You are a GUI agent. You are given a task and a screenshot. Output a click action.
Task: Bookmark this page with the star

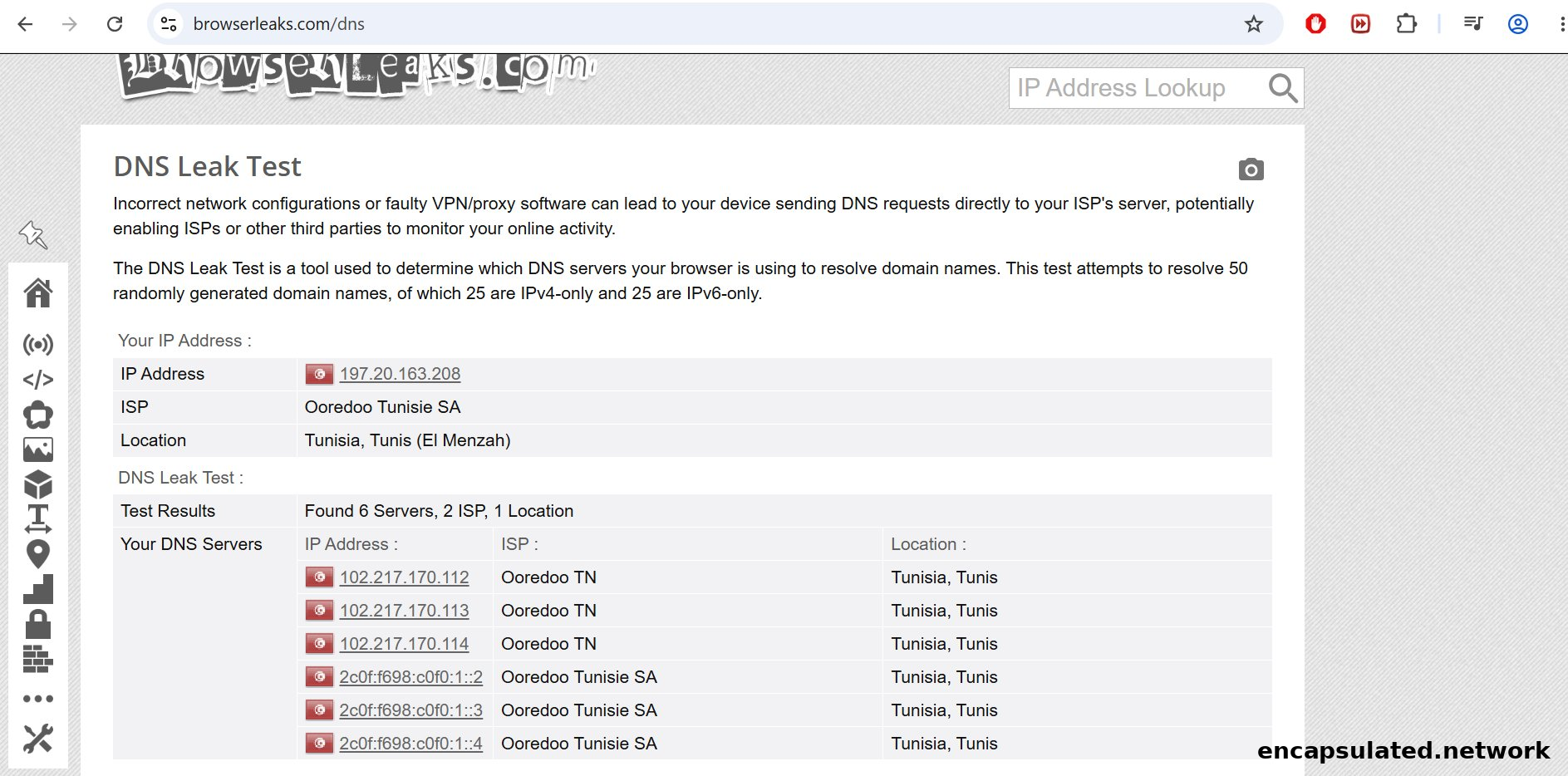pyautogui.click(x=1253, y=24)
